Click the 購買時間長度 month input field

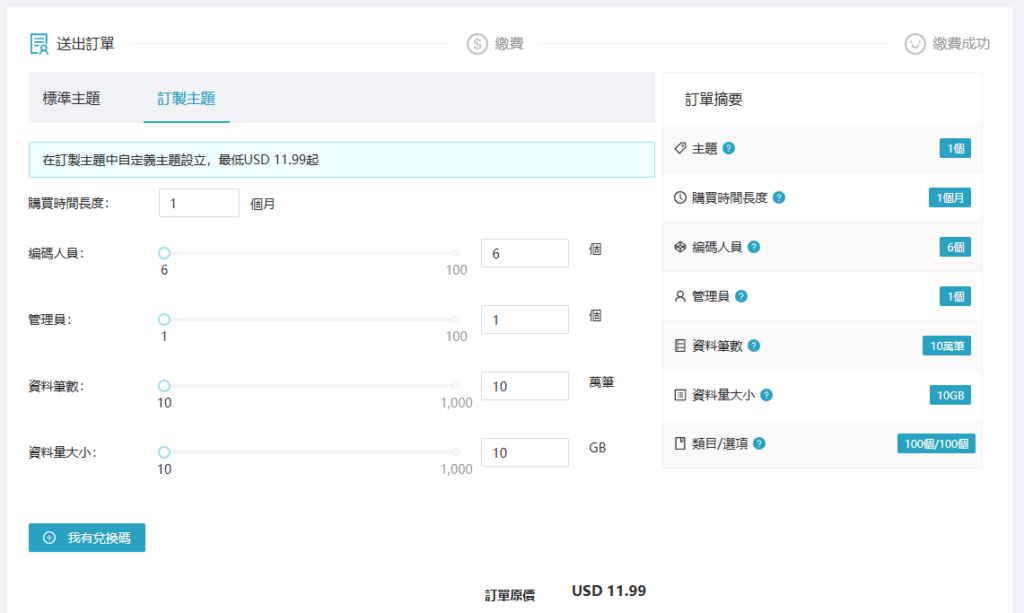(199, 203)
